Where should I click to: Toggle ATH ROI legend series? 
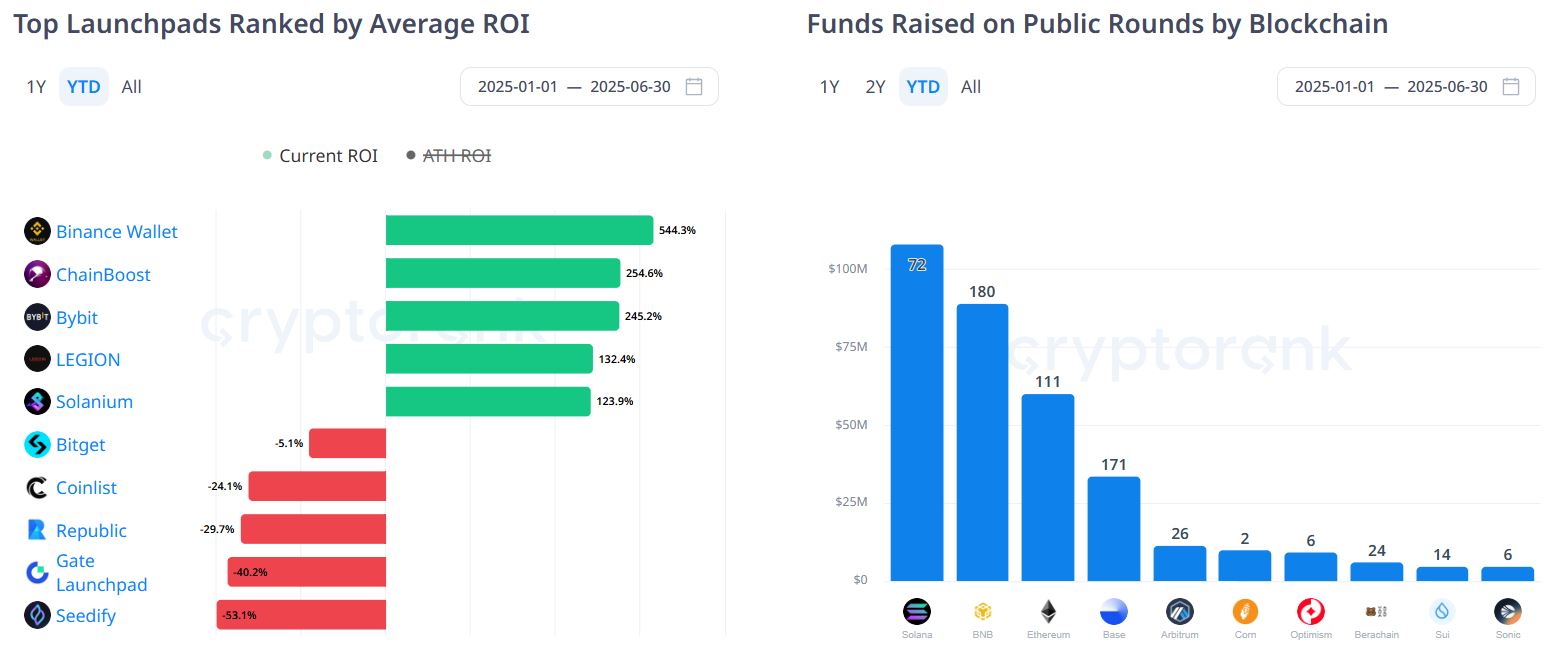tap(449, 156)
